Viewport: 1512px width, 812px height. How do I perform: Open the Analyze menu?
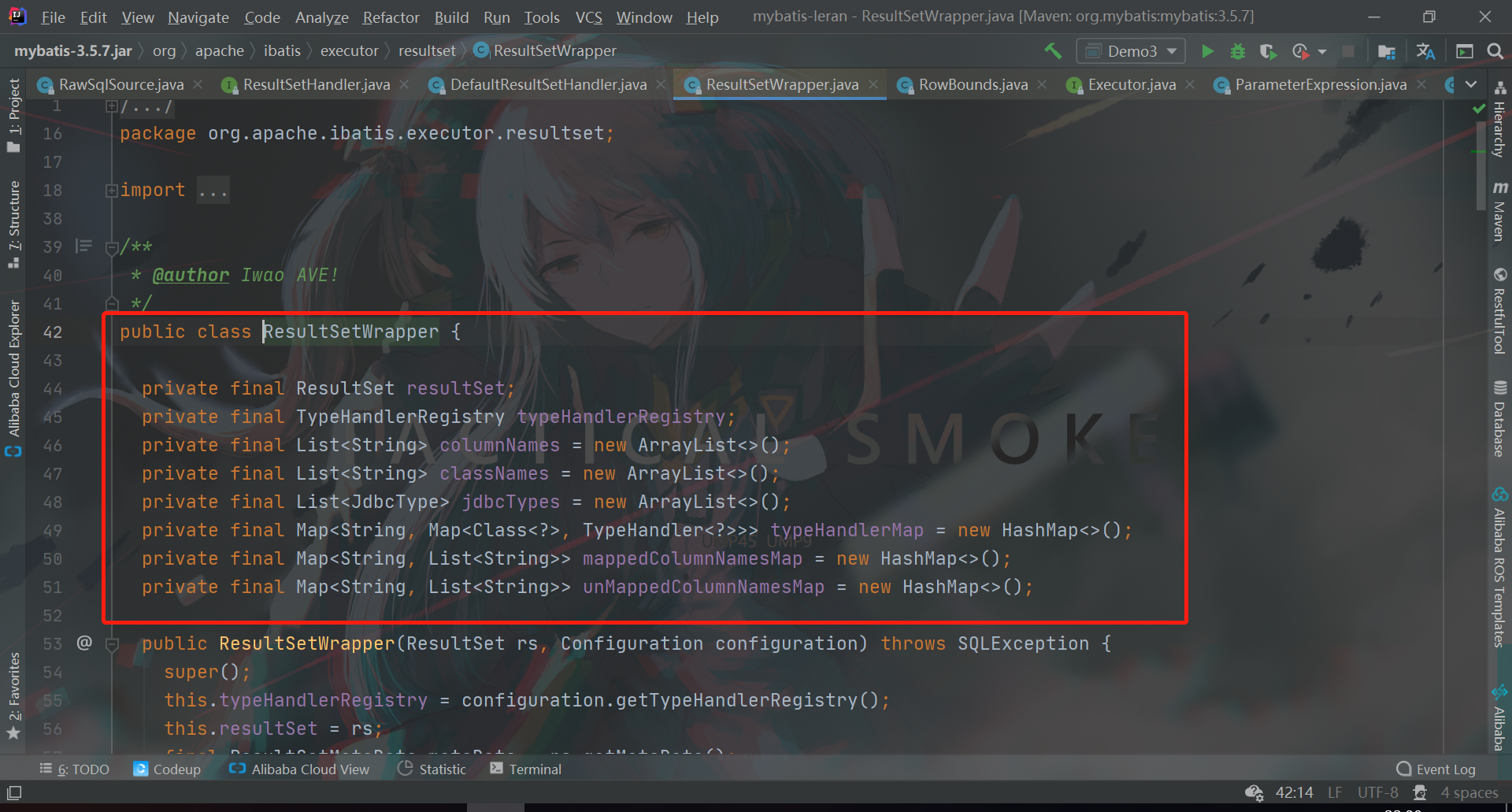pos(321,17)
